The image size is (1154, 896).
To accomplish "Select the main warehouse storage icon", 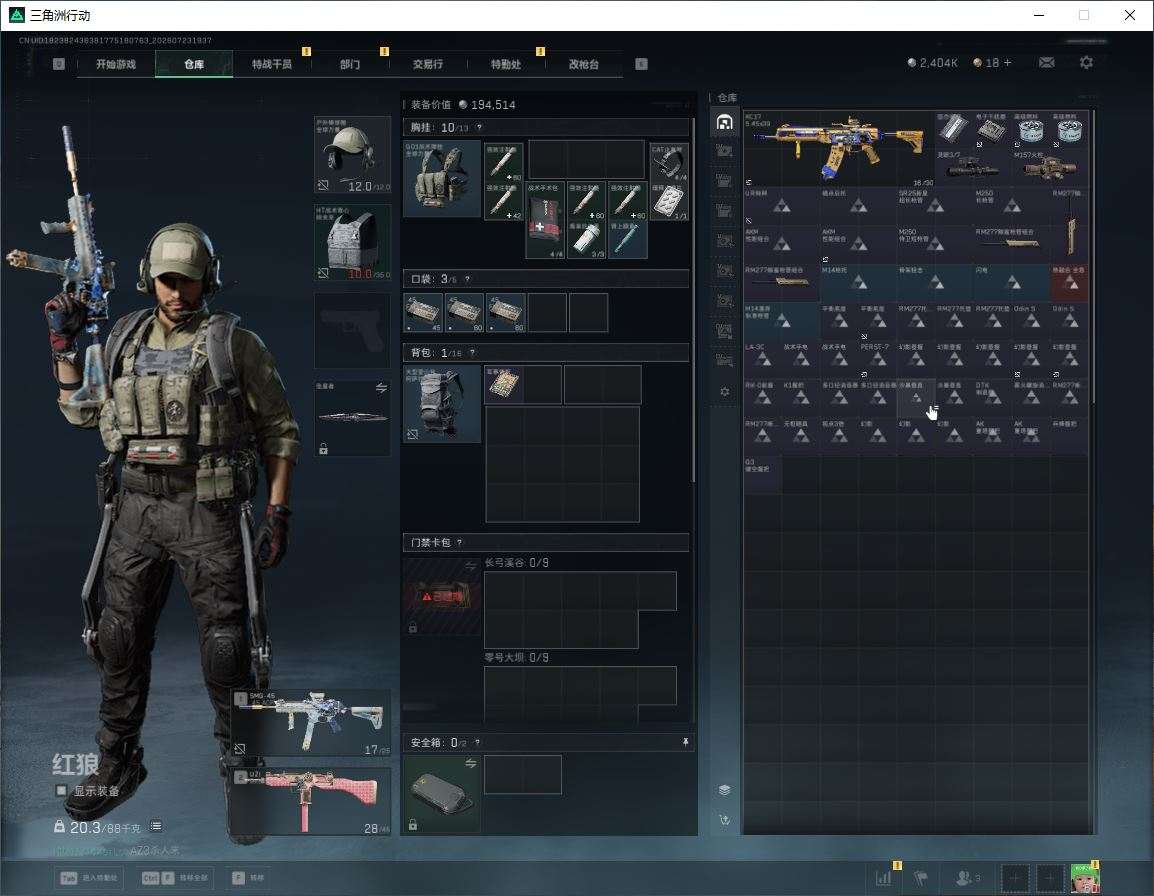I will (x=724, y=122).
